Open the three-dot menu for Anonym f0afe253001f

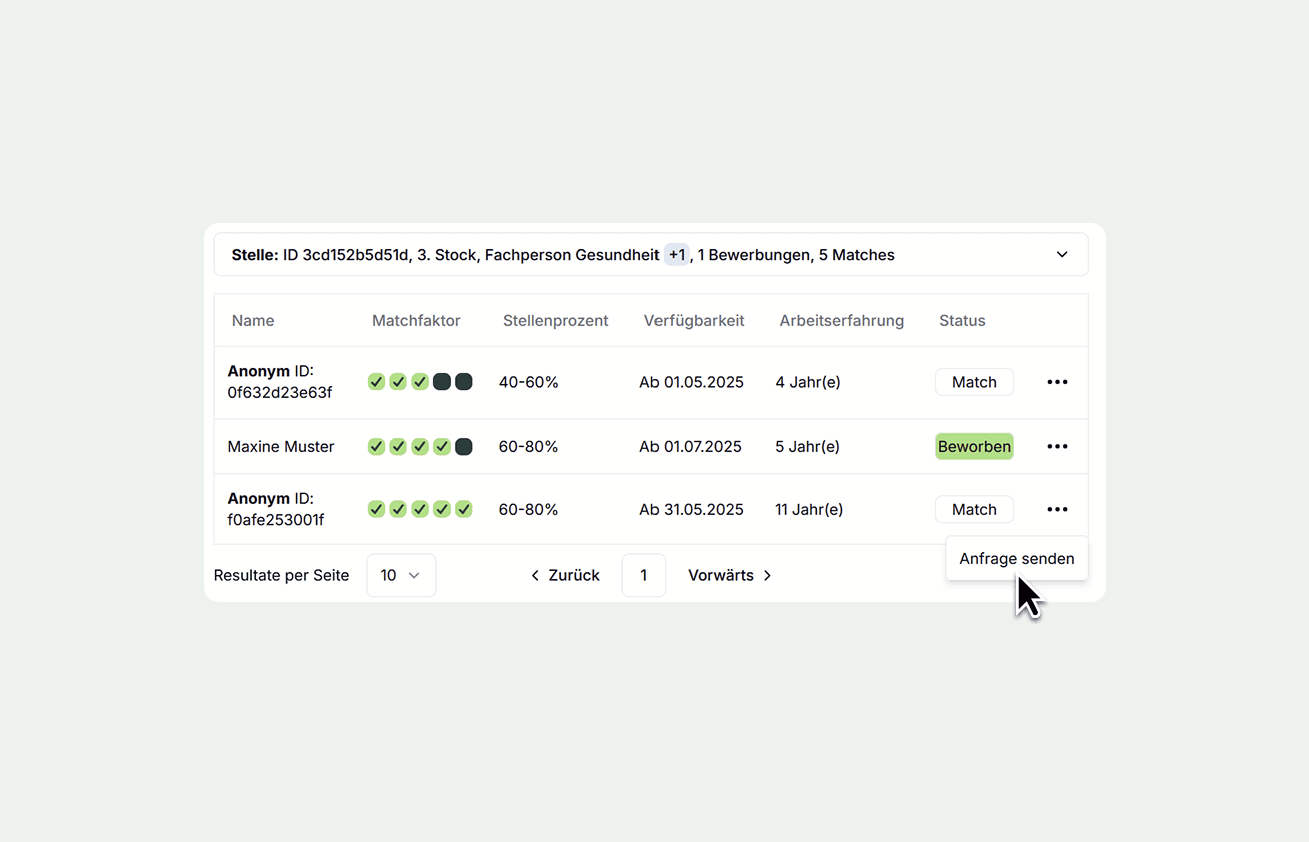point(1057,510)
